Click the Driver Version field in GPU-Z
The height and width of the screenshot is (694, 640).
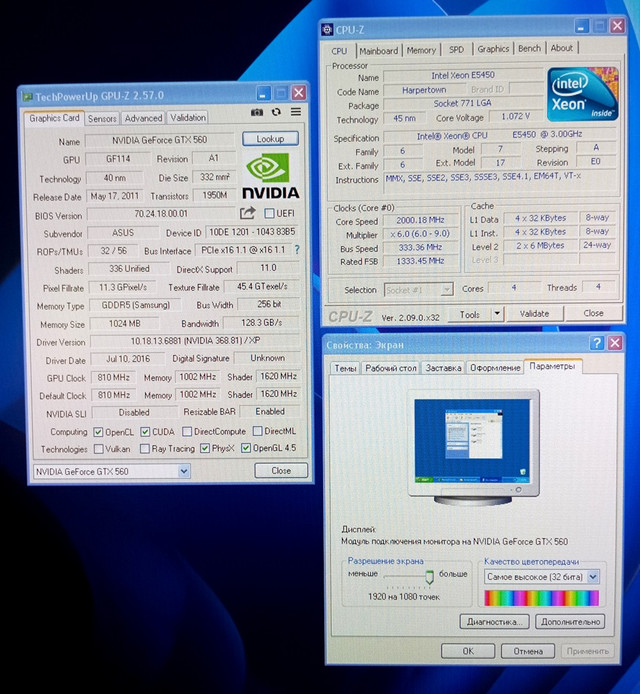195,341
